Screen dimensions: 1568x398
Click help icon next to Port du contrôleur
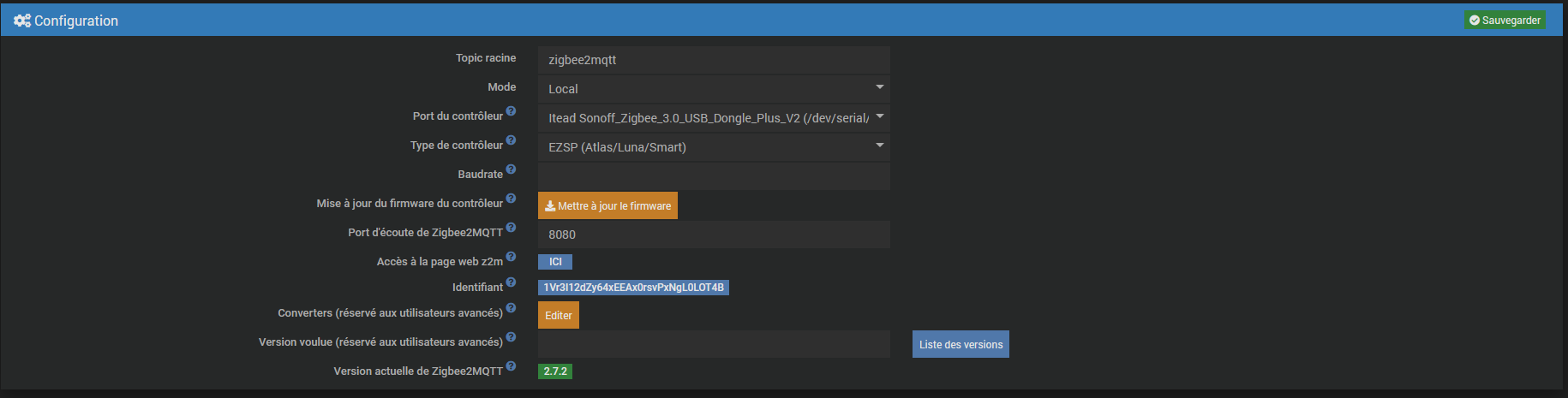(511, 111)
